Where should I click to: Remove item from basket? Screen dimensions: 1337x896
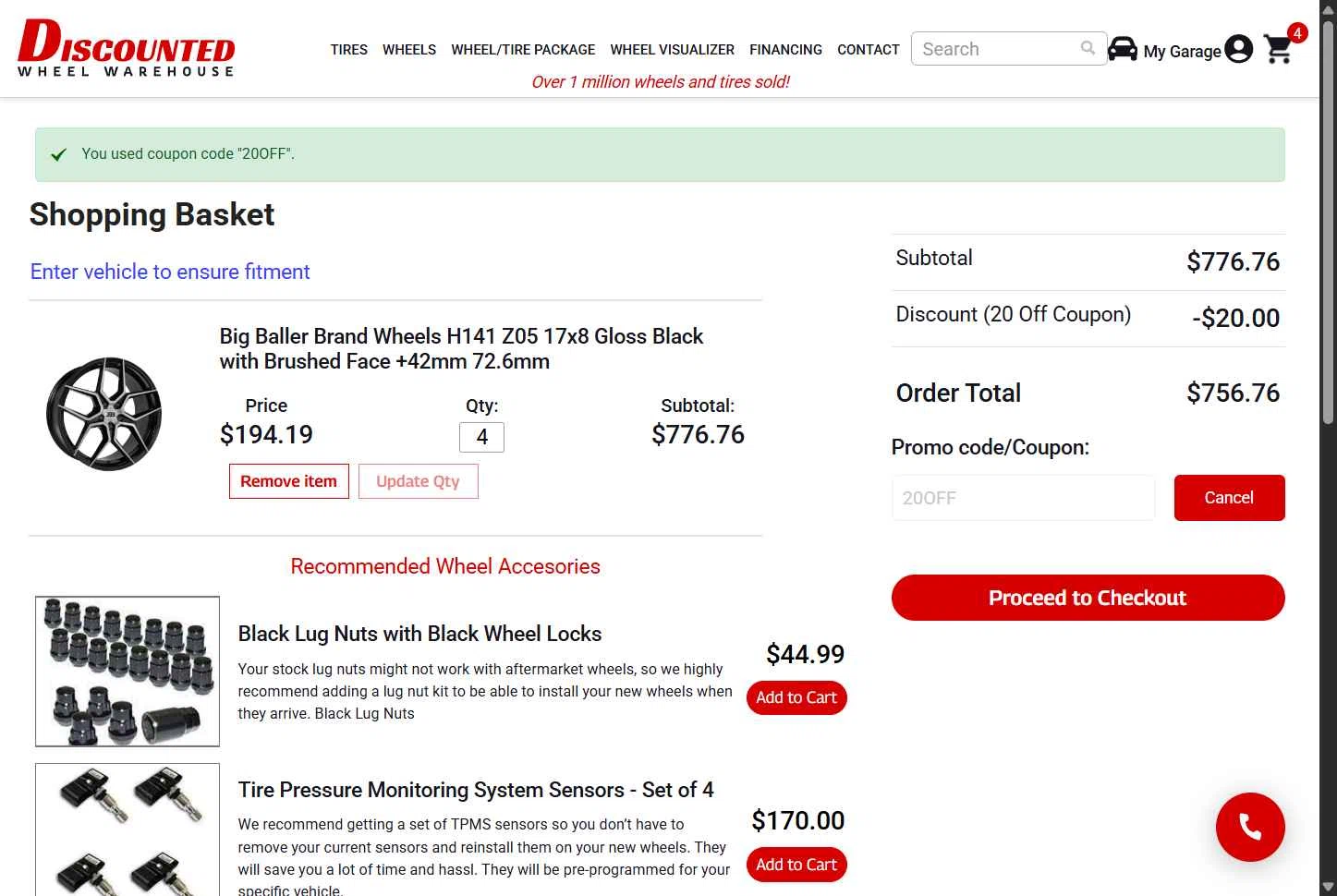(x=289, y=481)
